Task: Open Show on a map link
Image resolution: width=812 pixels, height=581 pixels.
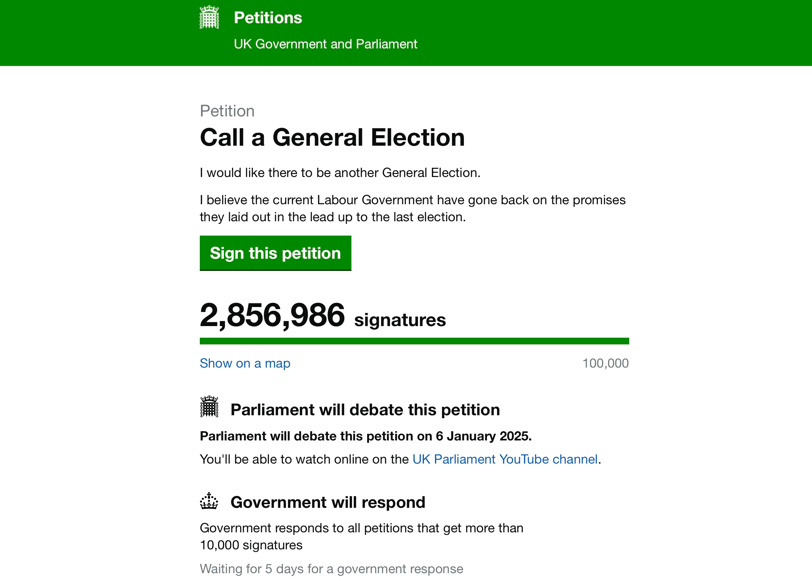Action: click(245, 364)
